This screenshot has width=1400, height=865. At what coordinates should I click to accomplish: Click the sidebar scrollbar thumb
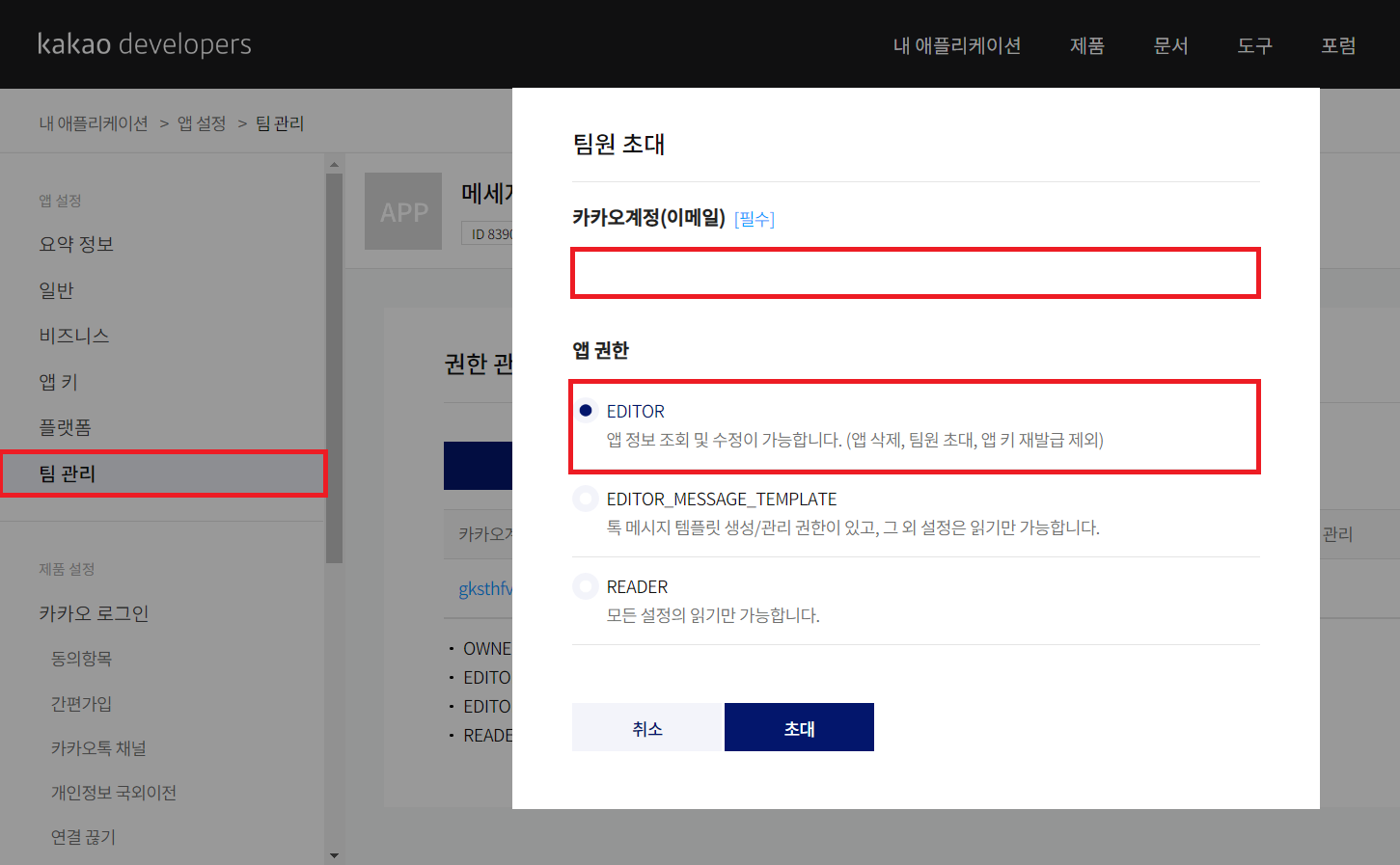(x=334, y=367)
